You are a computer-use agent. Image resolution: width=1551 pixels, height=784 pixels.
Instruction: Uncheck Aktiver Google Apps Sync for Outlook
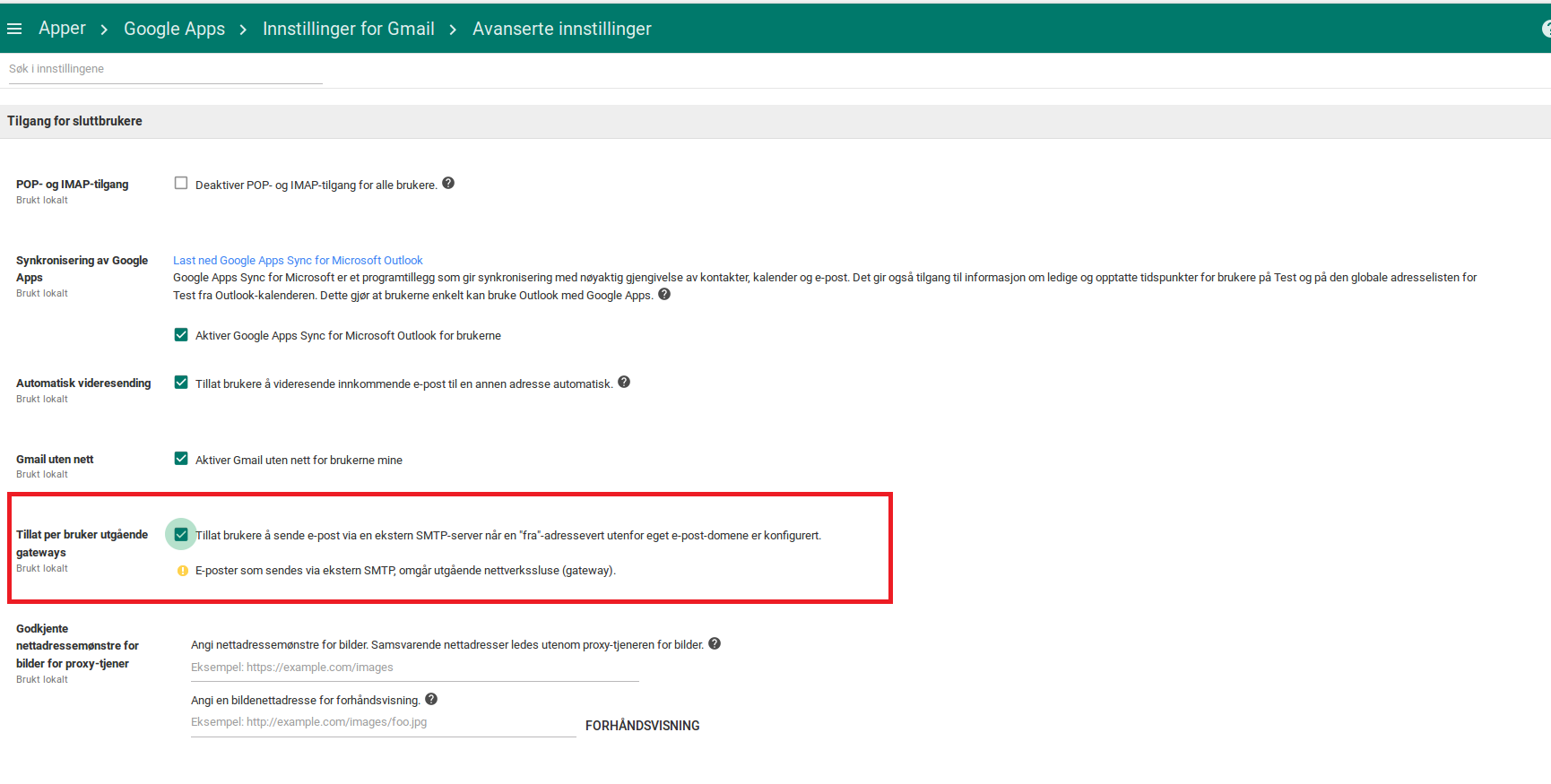(181, 334)
